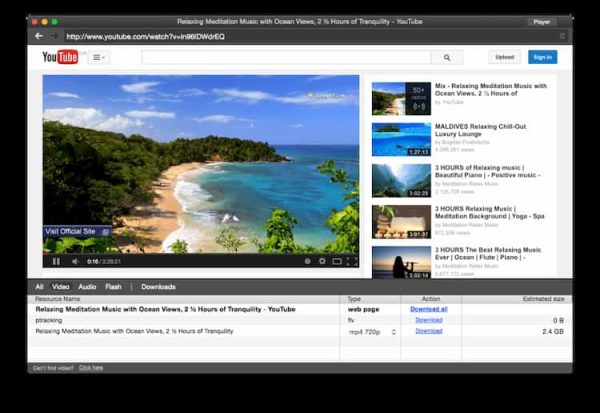The height and width of the screenshot is (413, 600).
Task: Click '3 HOURS The Best Relaxing Music' title
Action: [488, 253]
